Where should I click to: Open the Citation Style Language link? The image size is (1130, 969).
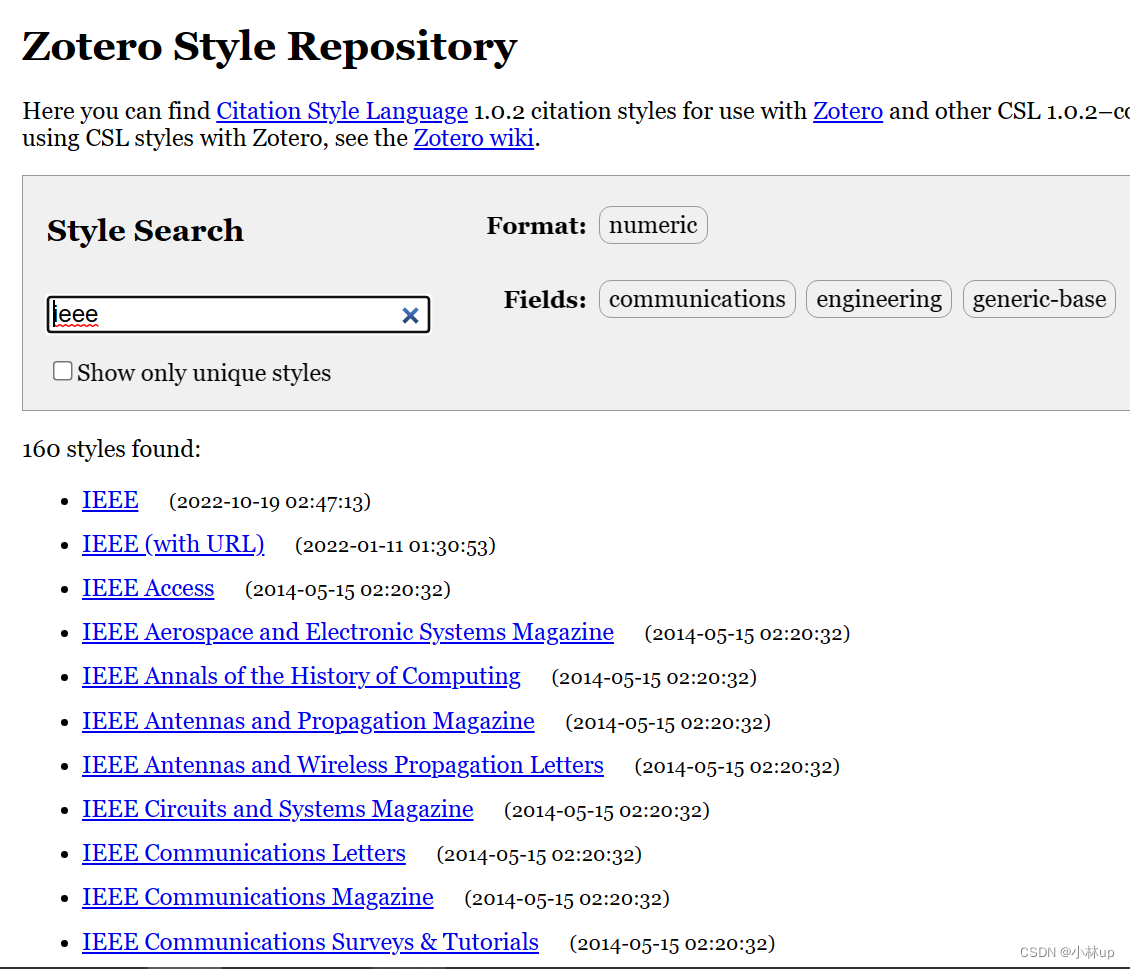(x=342, y=111)
